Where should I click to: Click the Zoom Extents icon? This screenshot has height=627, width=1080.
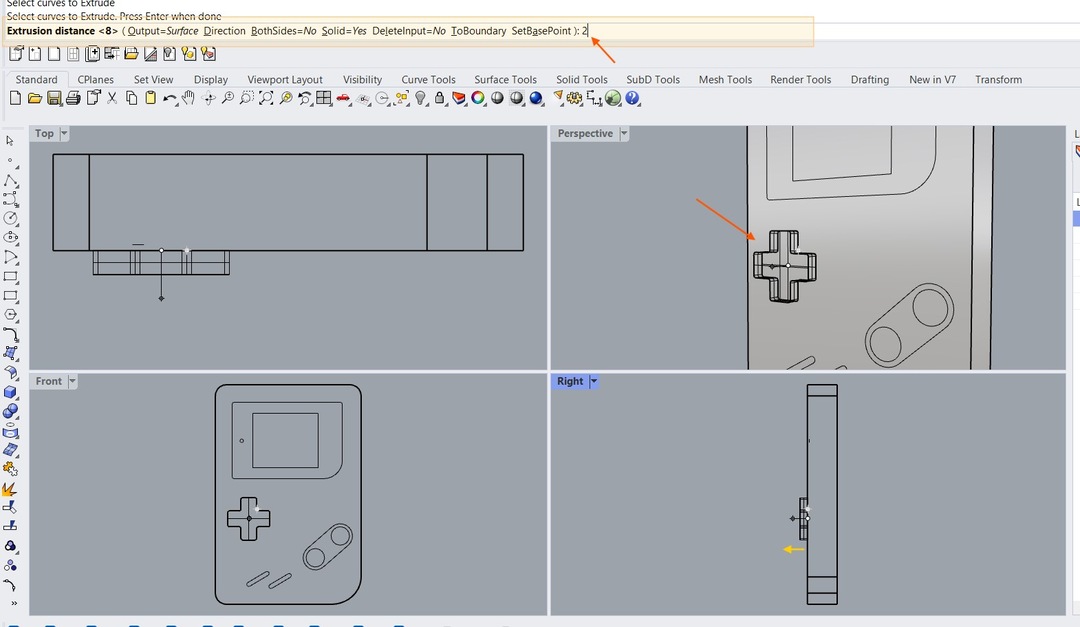(x=266, y=99)
